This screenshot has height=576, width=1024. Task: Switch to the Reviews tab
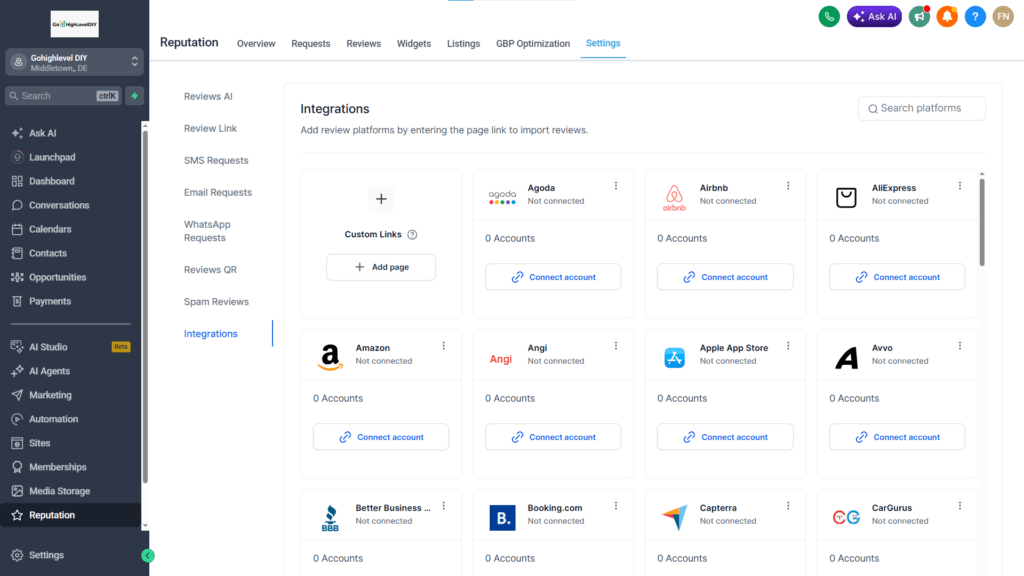click(364, 44)
